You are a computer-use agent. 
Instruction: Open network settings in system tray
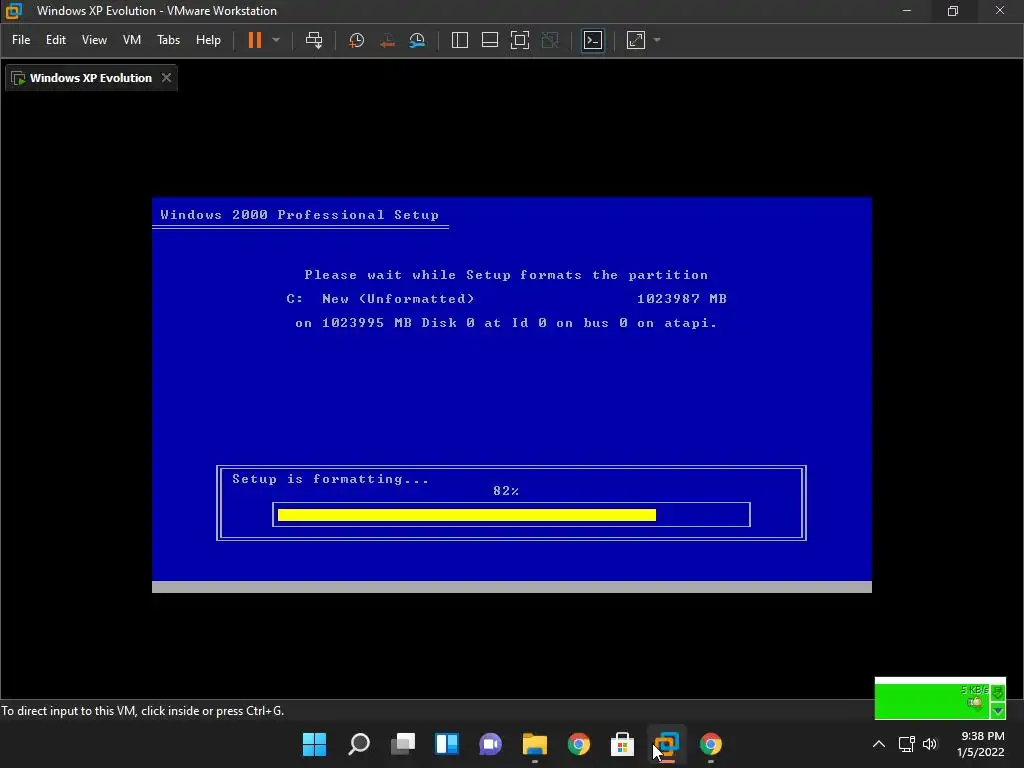tap(906, 744)
